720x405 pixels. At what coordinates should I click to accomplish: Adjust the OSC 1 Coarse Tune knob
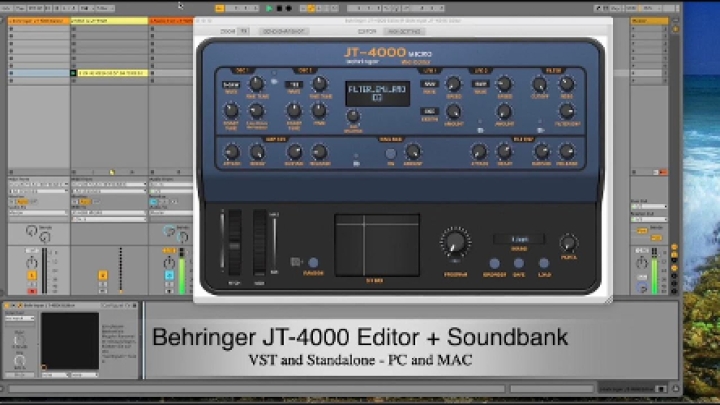[231, 111]
